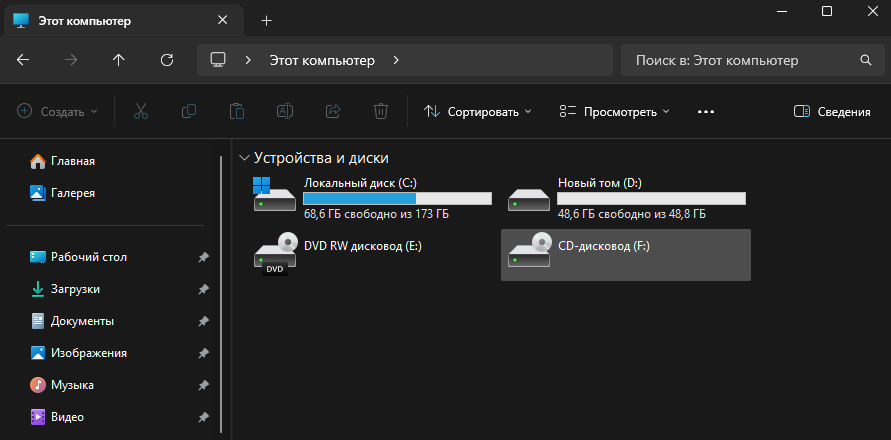This screenshot has height=440, width=891.
Task: Click the Локальный диск (C:) label
Action: coord(360,183)
